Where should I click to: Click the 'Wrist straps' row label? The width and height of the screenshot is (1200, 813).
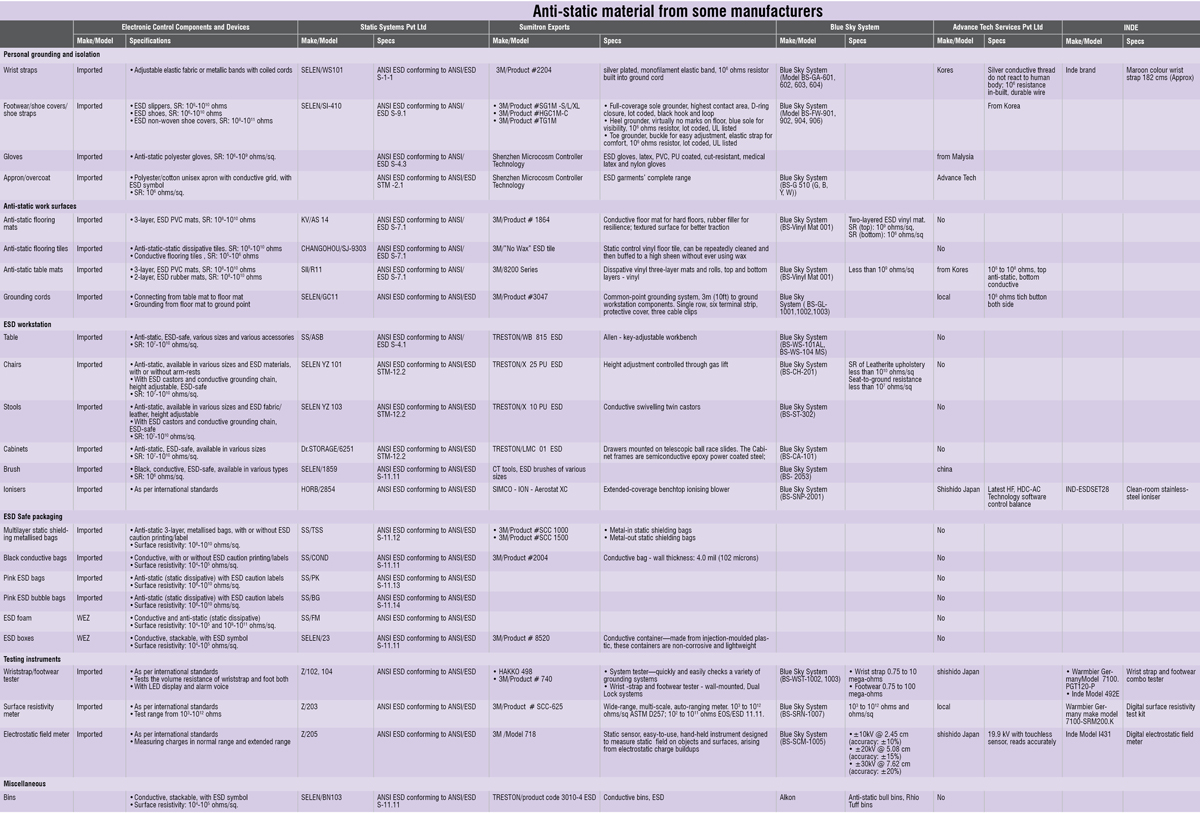click(x=20, y=71)
